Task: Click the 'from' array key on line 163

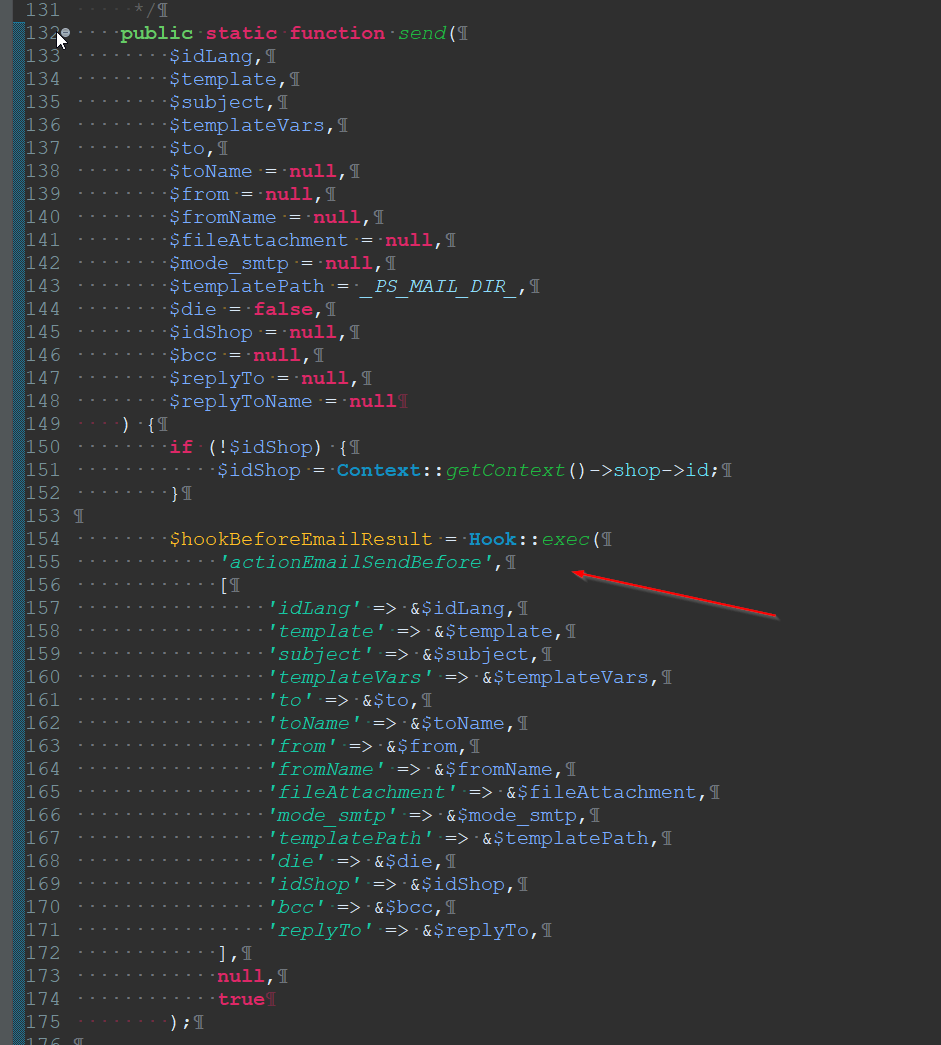Action: (302, 746)
